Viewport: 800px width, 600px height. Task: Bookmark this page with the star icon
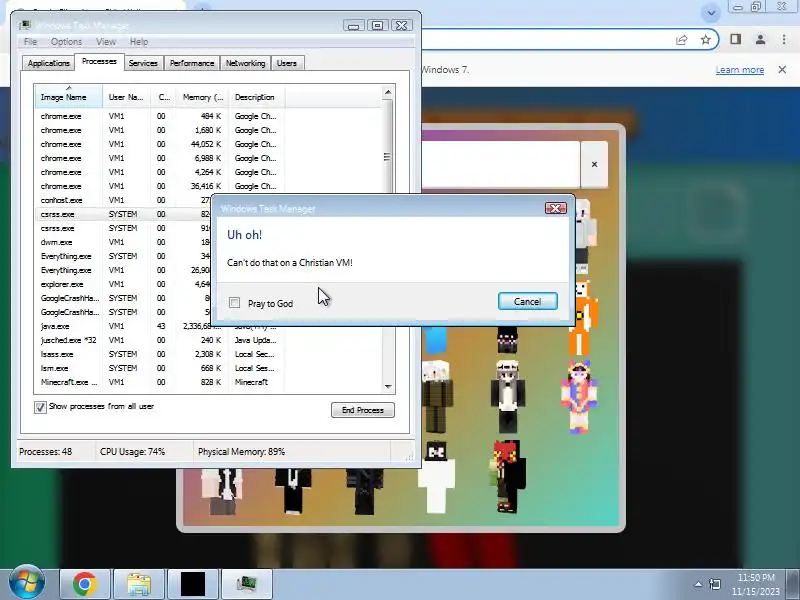click(706, 40)
